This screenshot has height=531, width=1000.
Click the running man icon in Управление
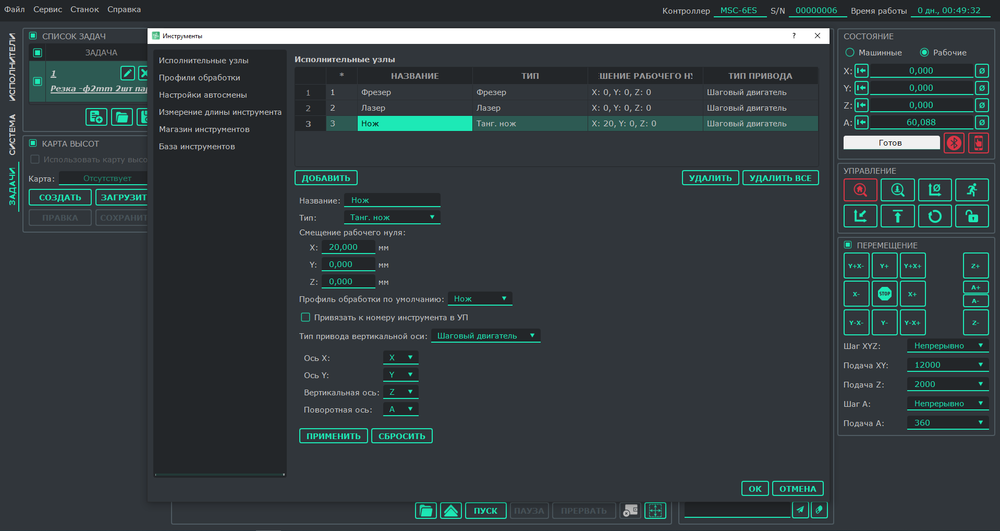[x=971, y=190]
